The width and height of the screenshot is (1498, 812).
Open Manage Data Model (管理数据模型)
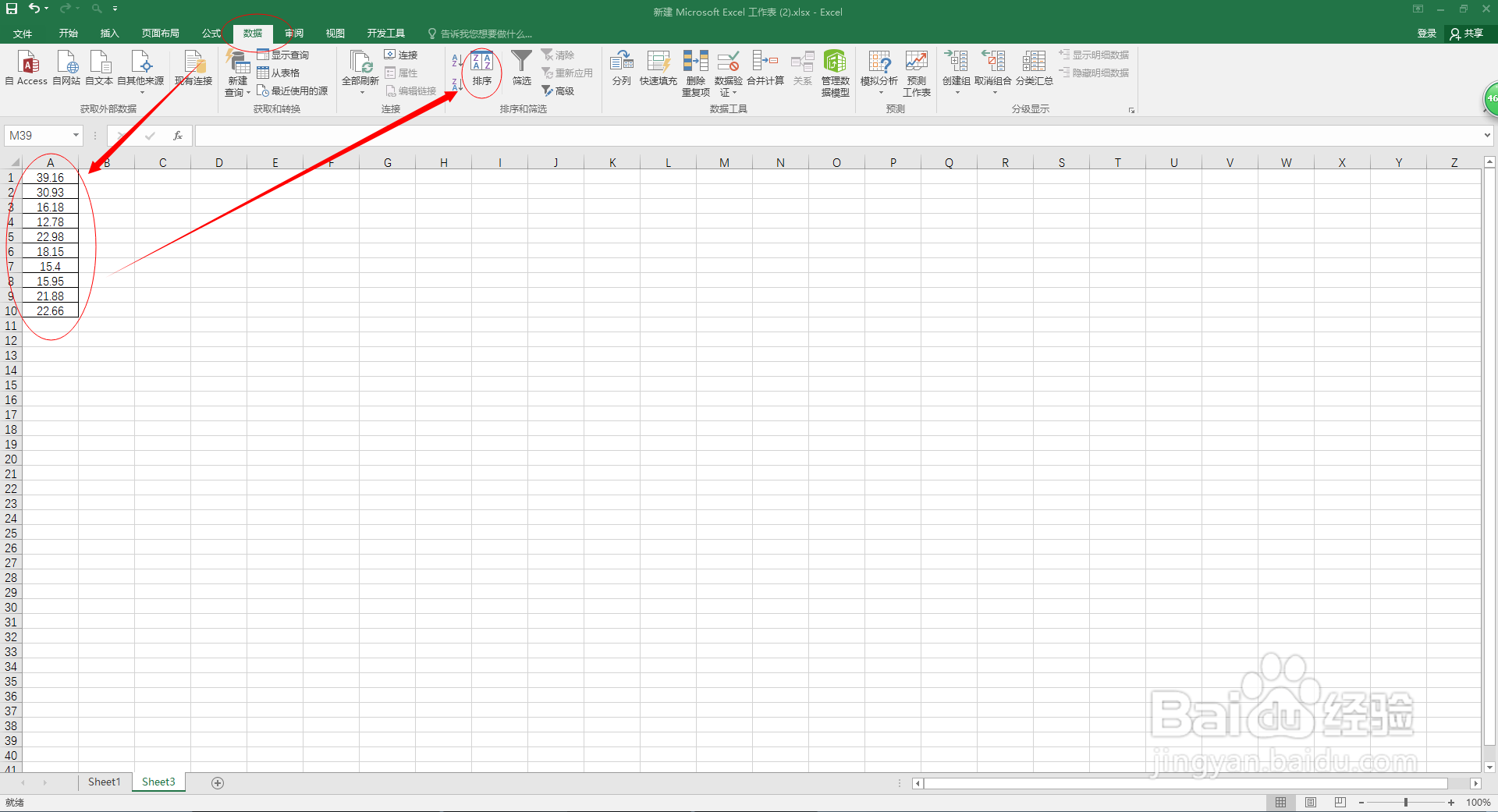point(836,73)
